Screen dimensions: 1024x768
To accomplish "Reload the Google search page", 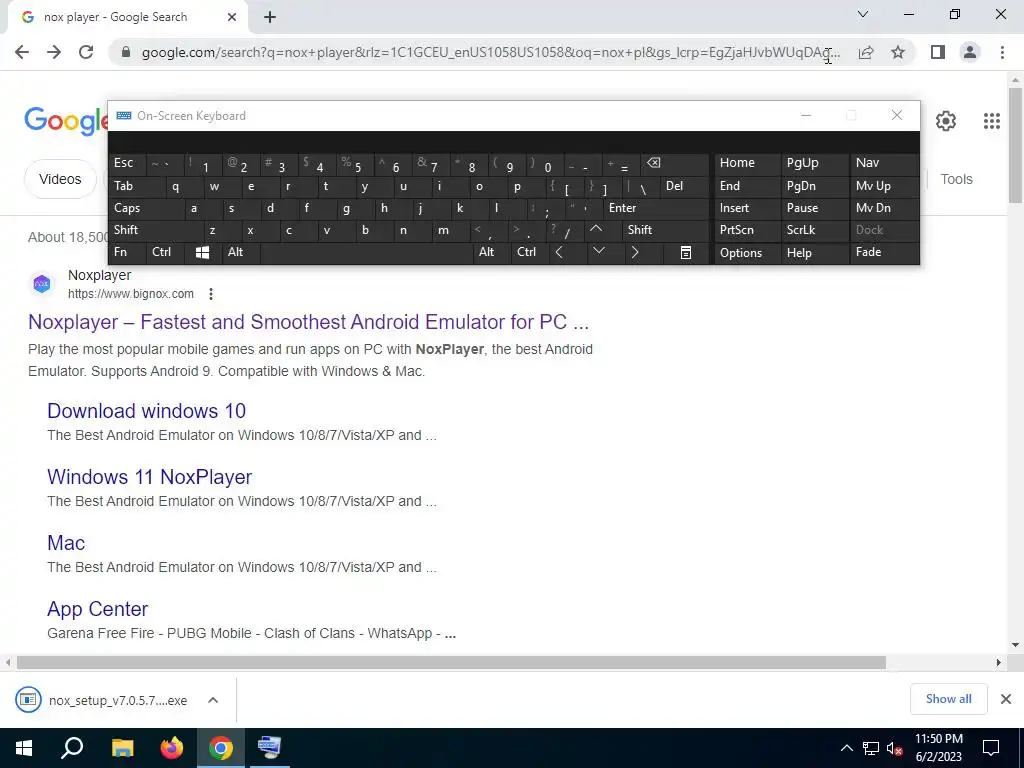I will click(x=86, y=52).
